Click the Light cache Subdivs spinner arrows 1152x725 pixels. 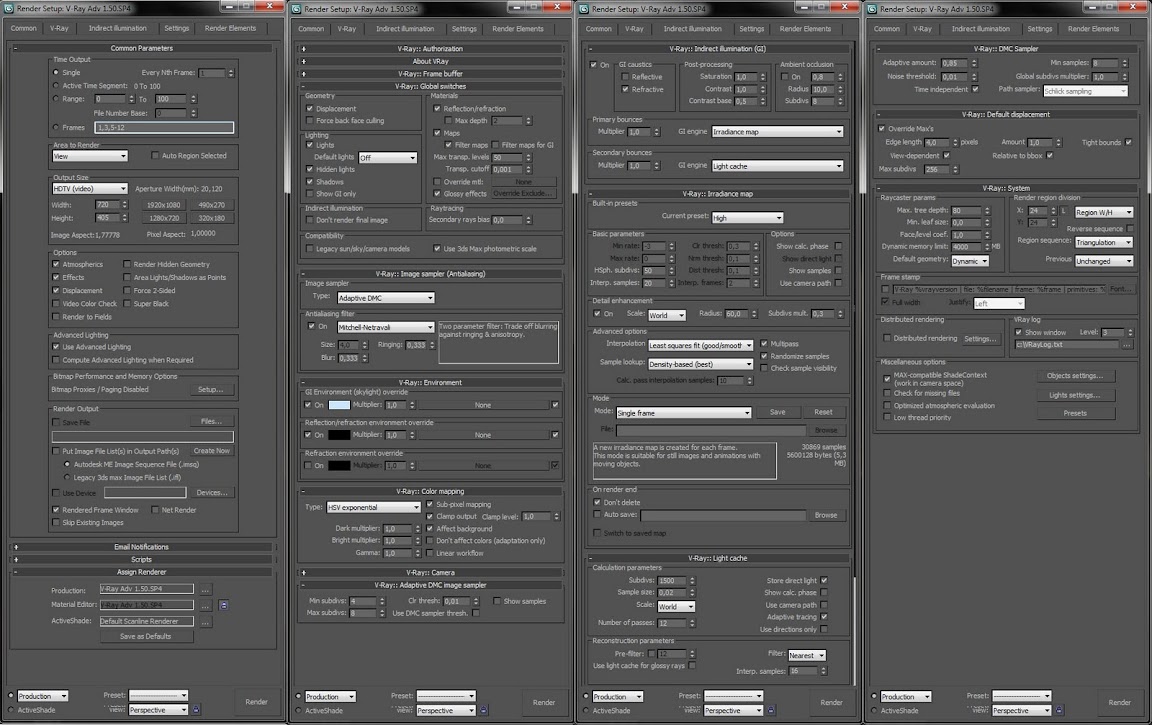pos(691,580)
